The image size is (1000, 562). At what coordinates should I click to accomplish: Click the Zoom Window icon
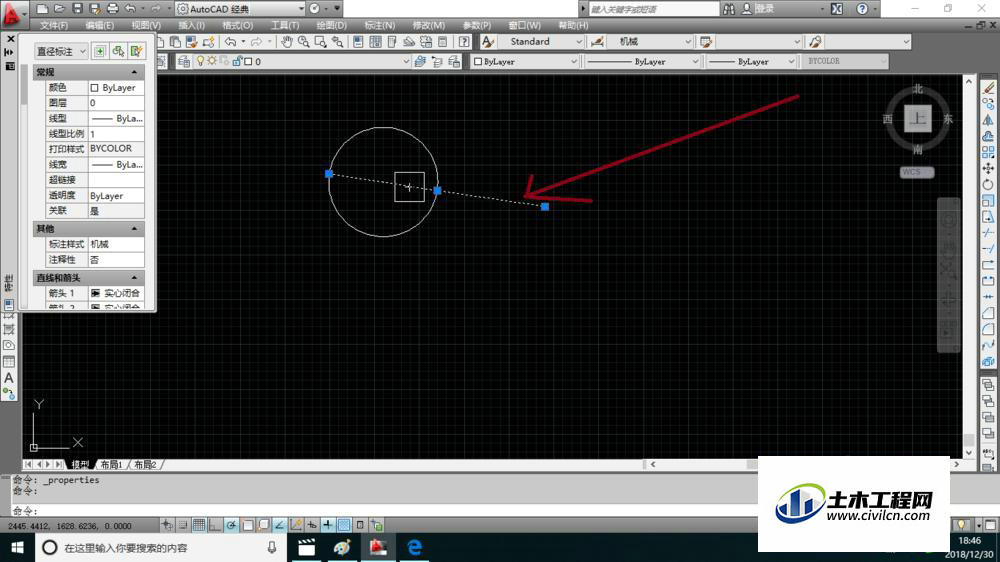(x=320, y=42)
